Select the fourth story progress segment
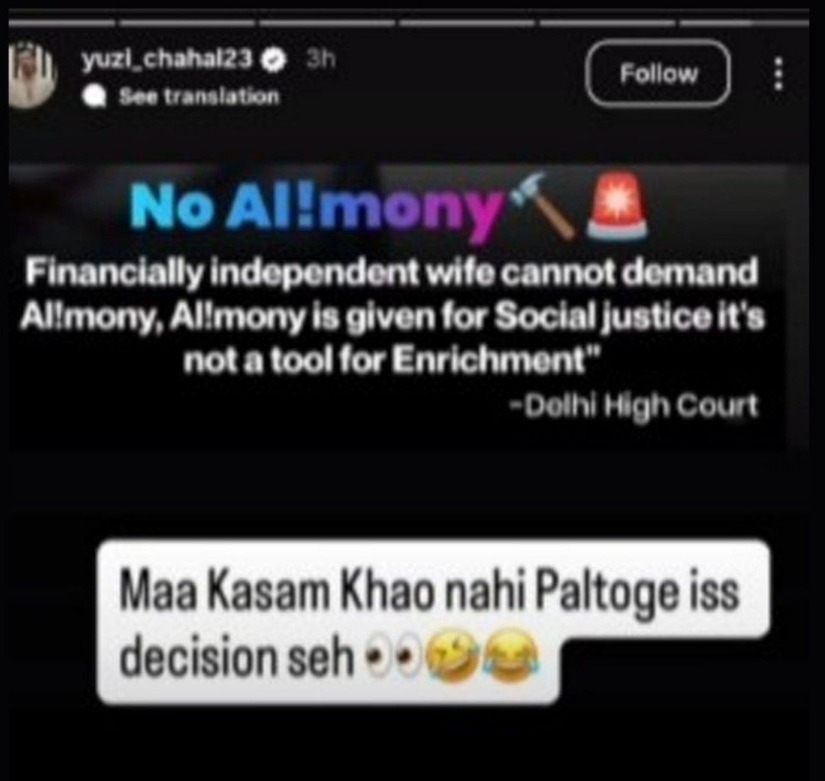This screenshot has height=781, width=825. point(467,23)
